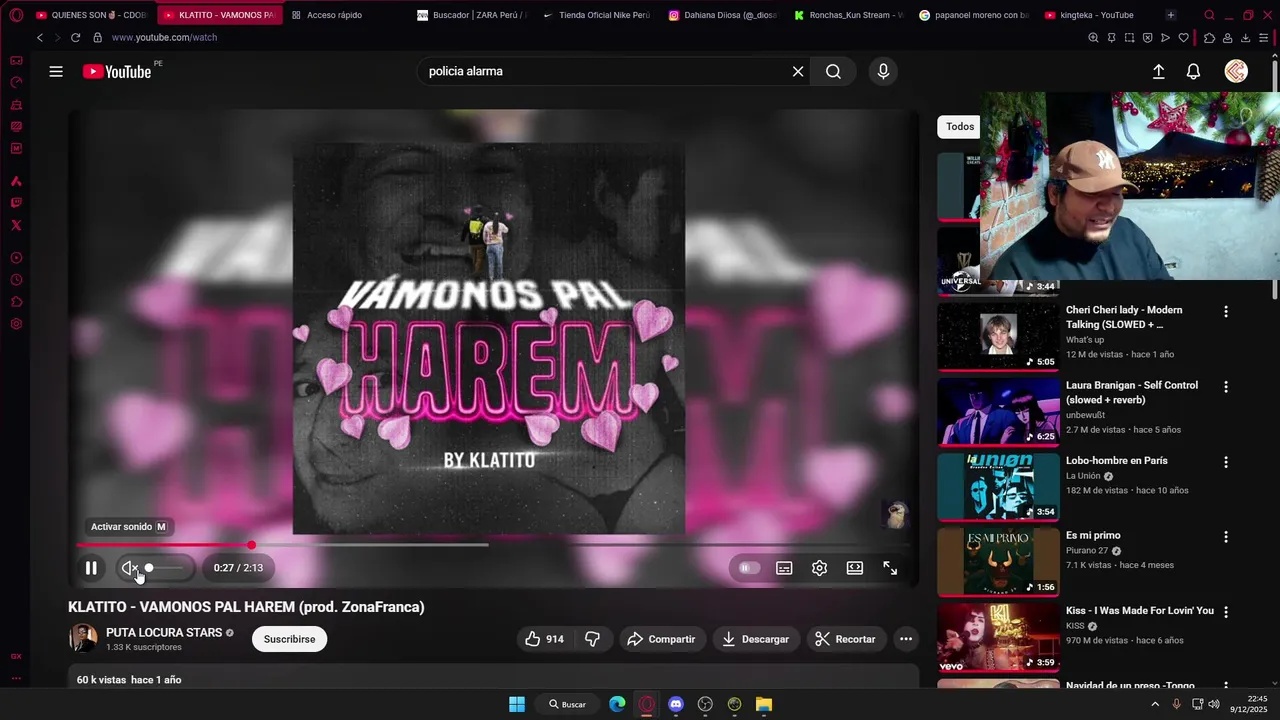Switch to theater mode

[854, 568]
